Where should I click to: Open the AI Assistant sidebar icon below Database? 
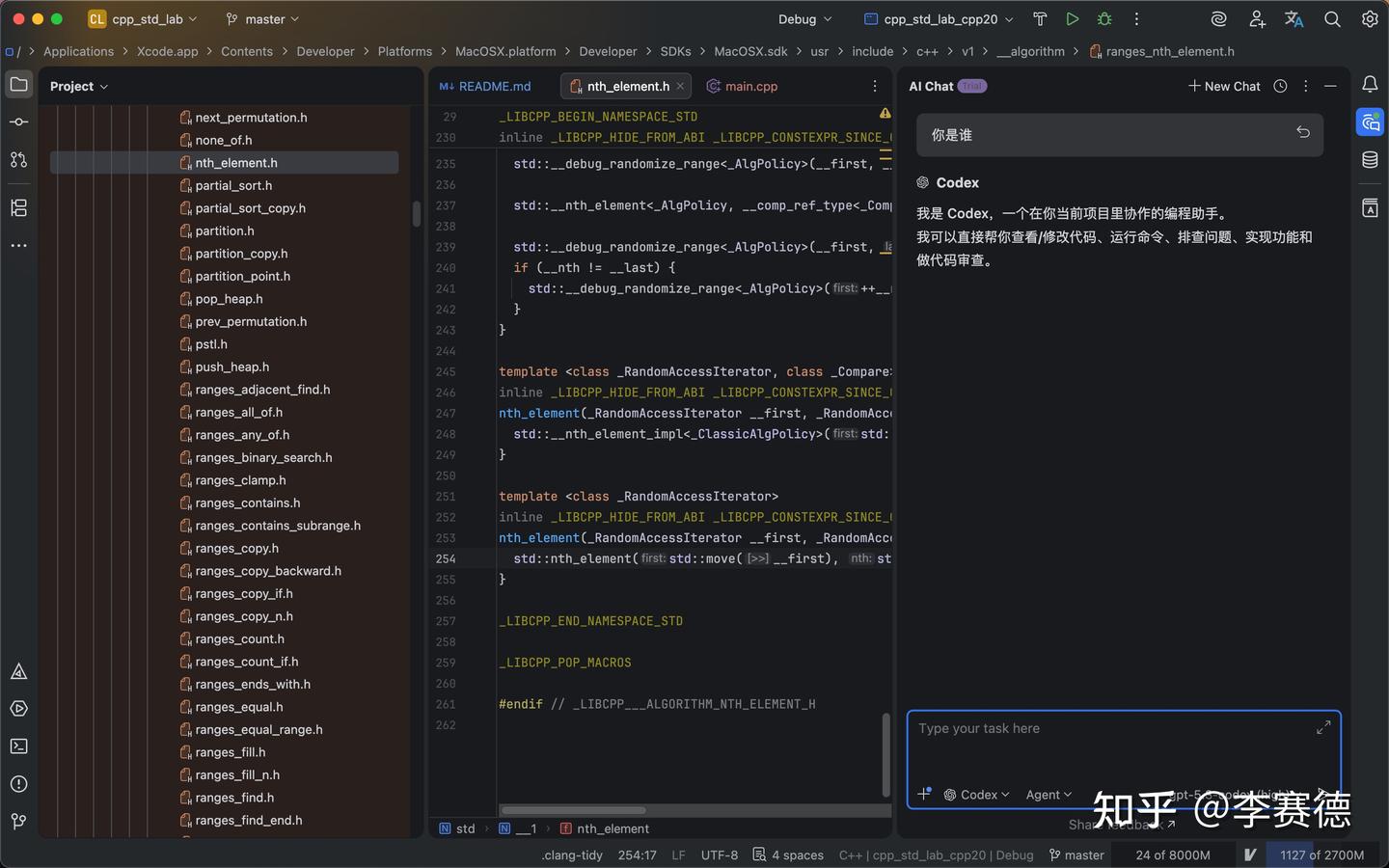click(1370, 208)
